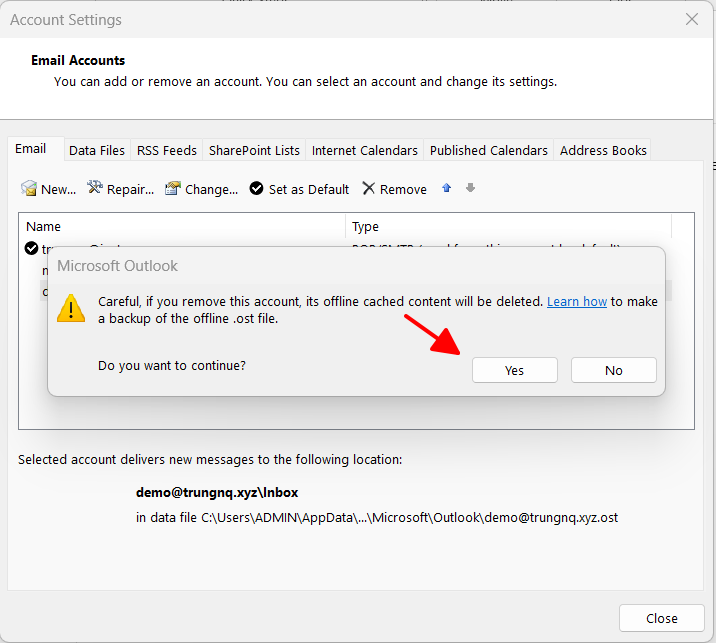Confirm removal by clicking Yes
The width and height of the screenshot is (716, 643).
tap(515, 370)
